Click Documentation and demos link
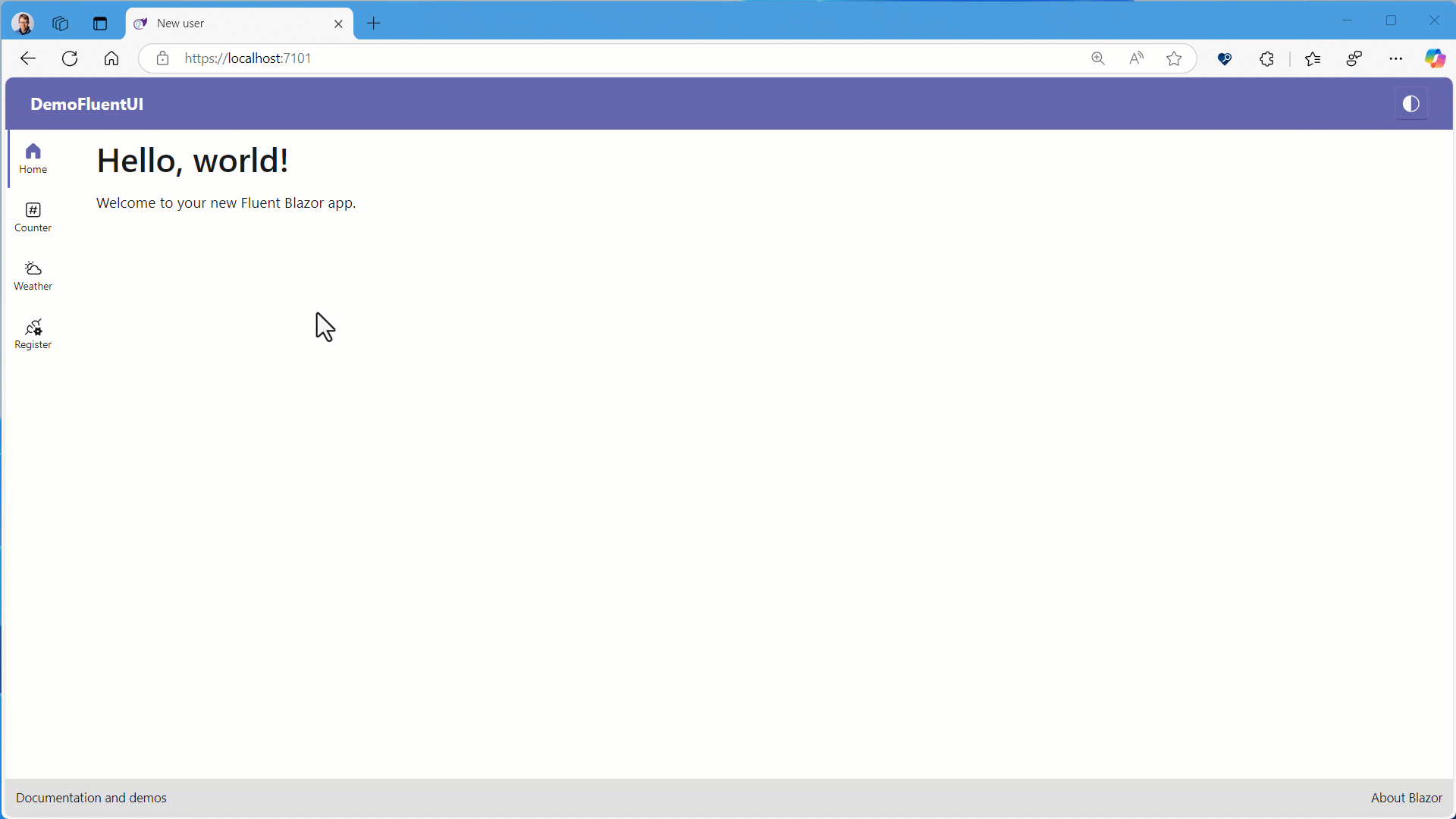The height and width of the screenshot is (819, 1456). point(91,797)
